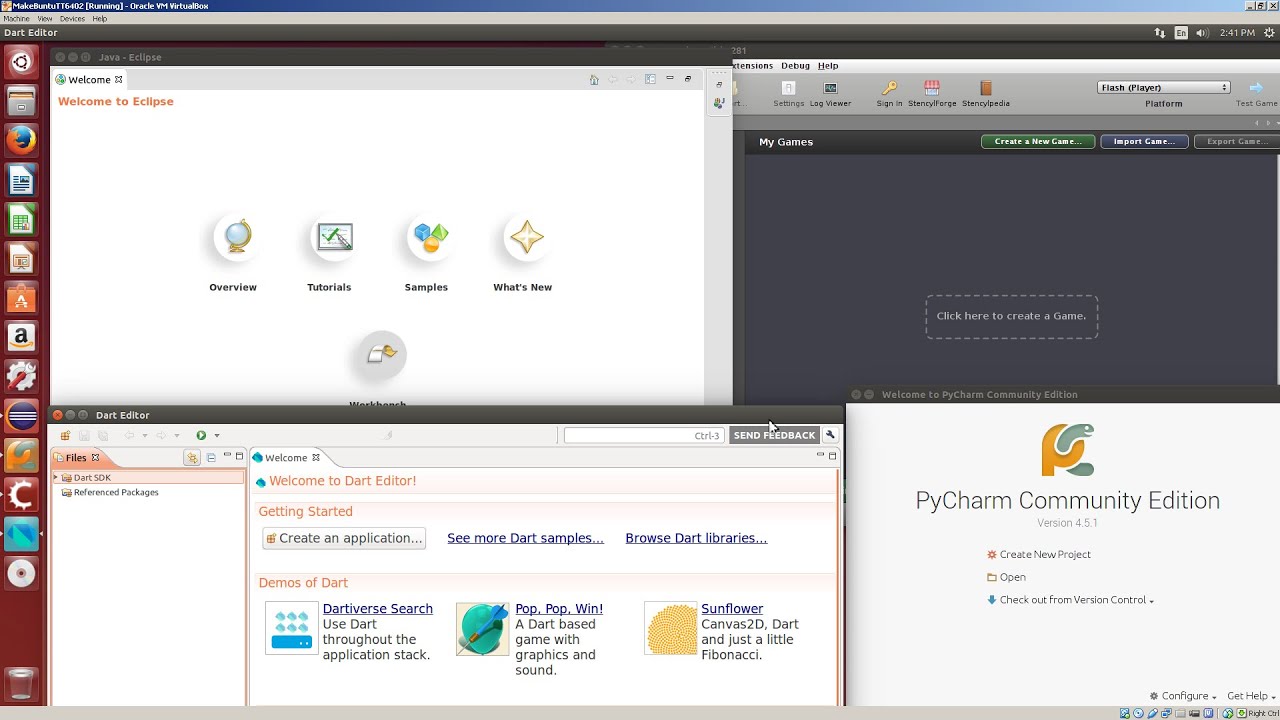Expand Check out from Version Control menu
The width and height of the screenshot is (1280, 720).
point(1070,600)
